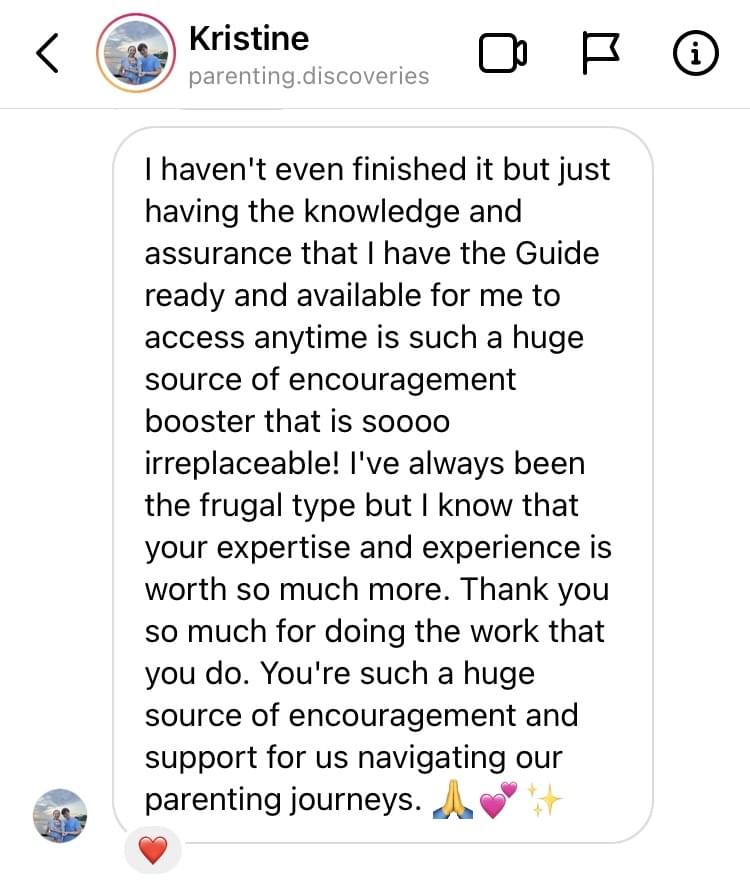Screen dimensions: 750x886
Task: Tap the red heart reaction
Action: [153, 850]
